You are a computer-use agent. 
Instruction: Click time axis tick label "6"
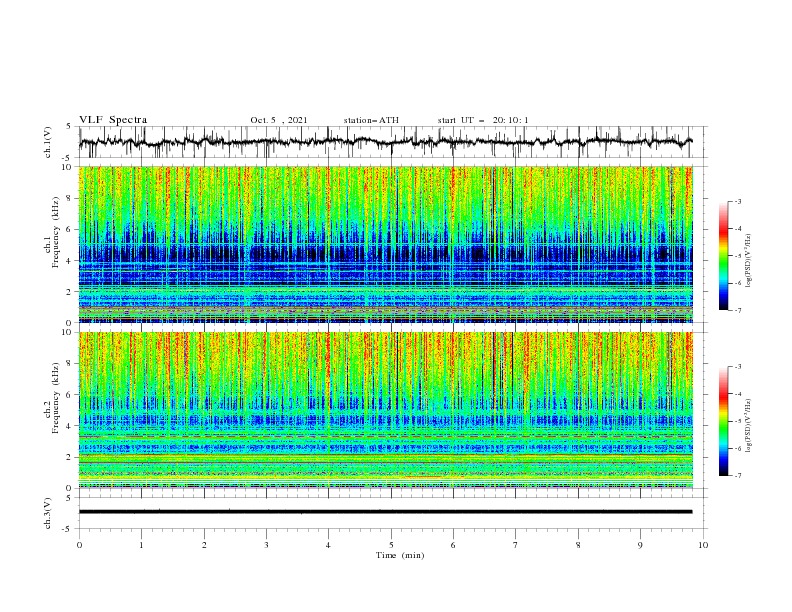[x=454, y=545]
